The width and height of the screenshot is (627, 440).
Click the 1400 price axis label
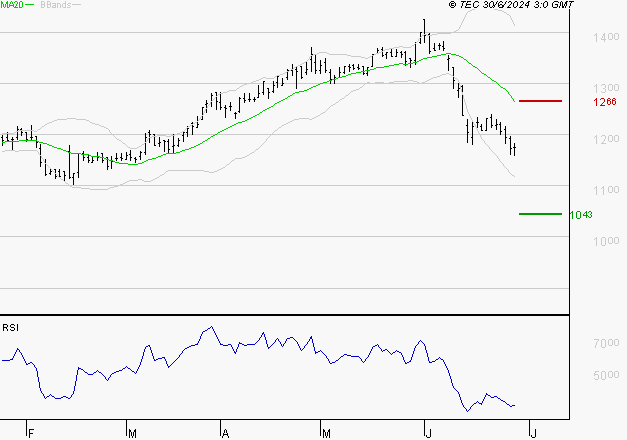click(606, 37)
